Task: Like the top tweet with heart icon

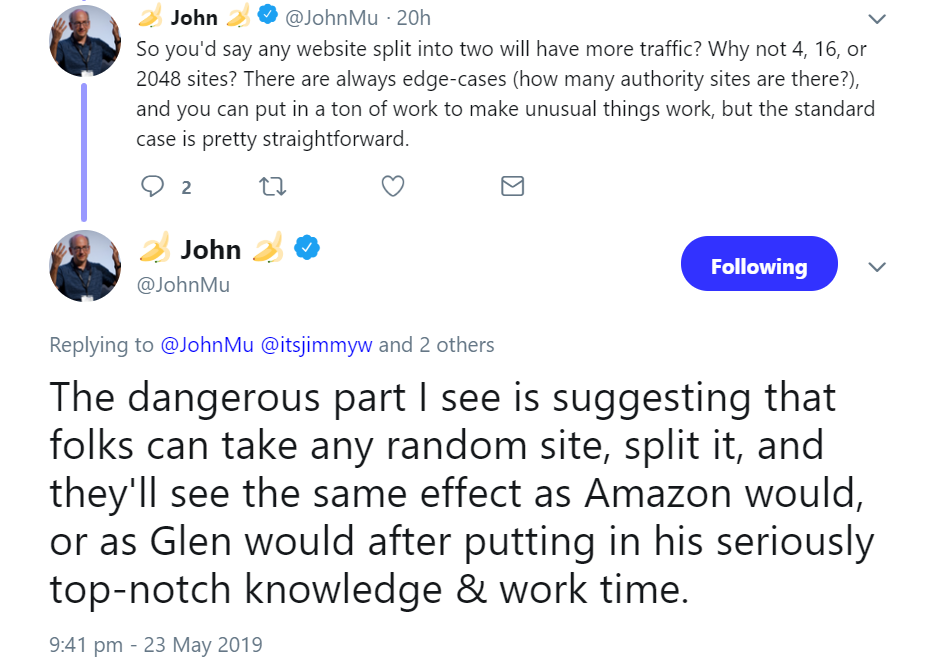Action: tap(393, 187)
